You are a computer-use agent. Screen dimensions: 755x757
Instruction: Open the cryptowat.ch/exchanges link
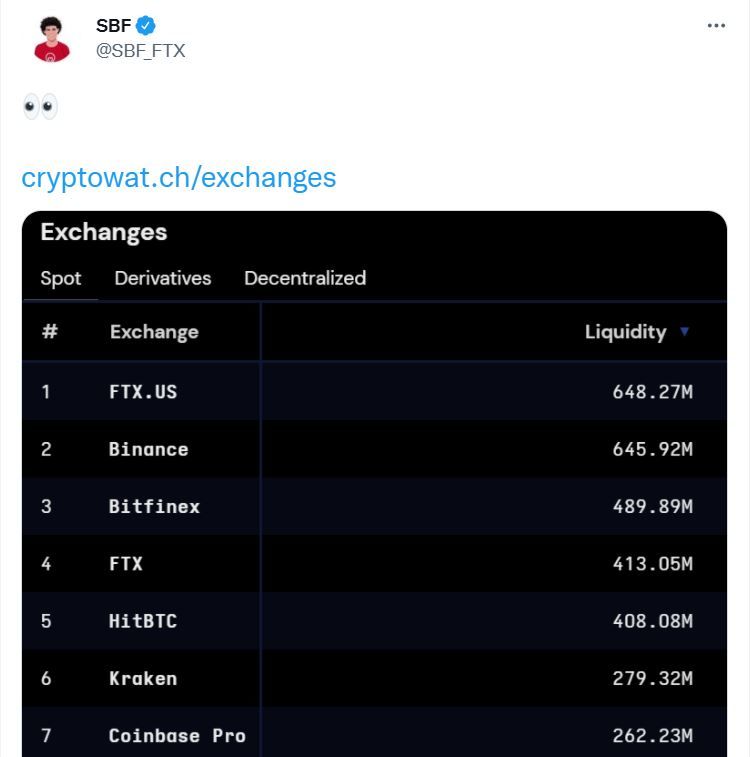click(179, 178)
